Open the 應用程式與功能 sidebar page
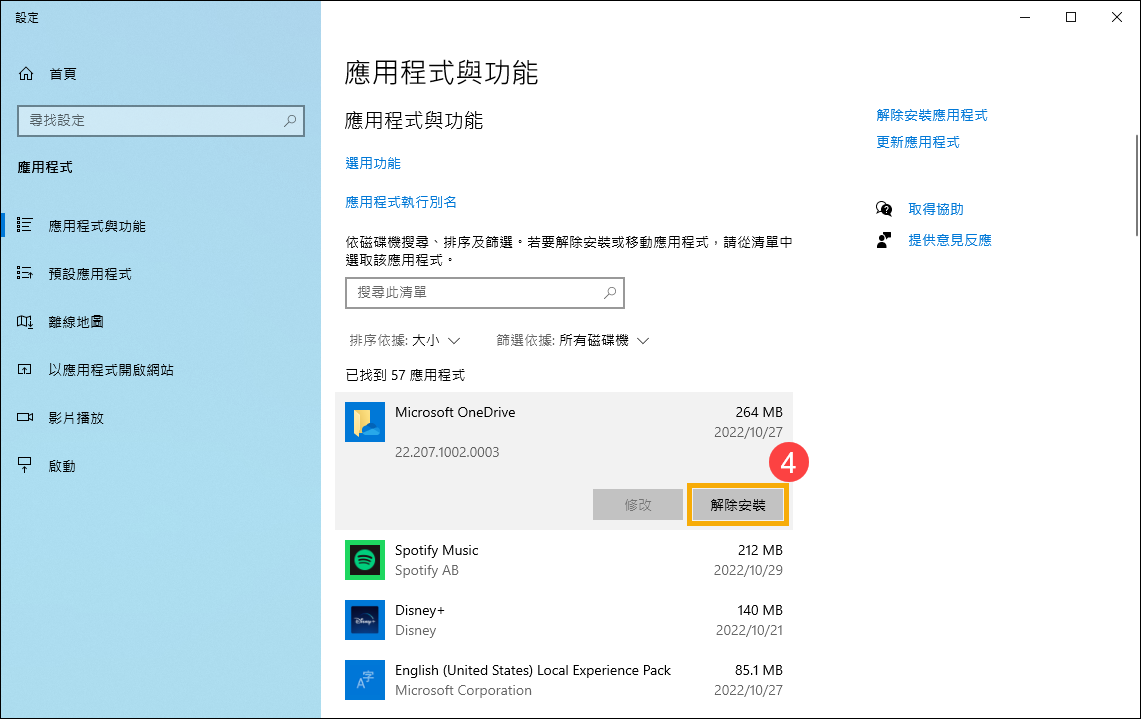The height and width of the screenshot is (719, 1141). tap(161, 226)
